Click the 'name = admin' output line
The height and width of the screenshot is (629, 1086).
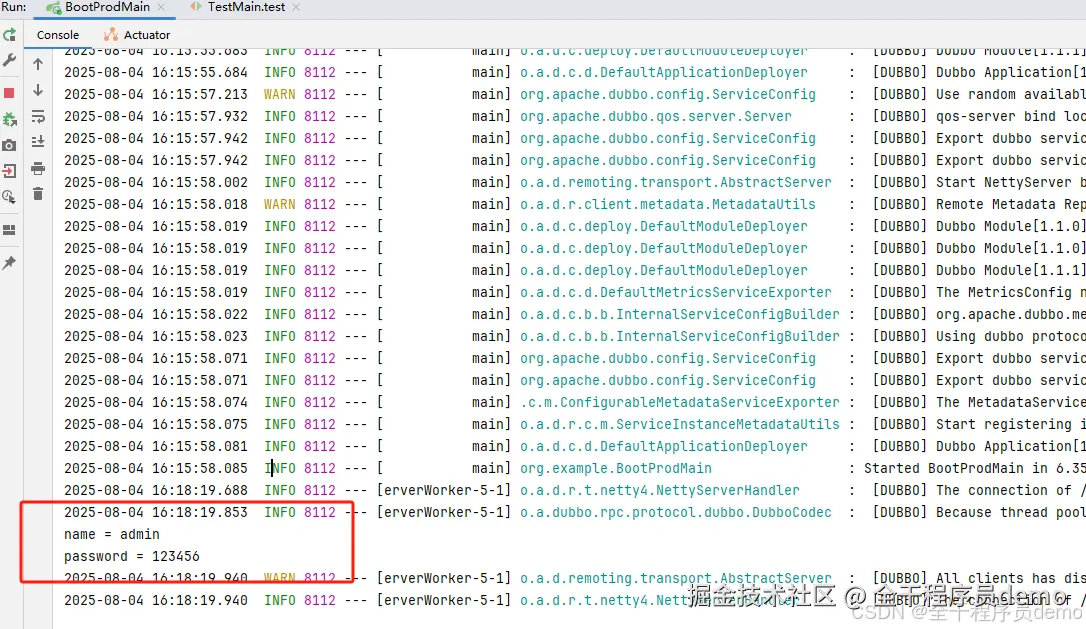[112, 534]
